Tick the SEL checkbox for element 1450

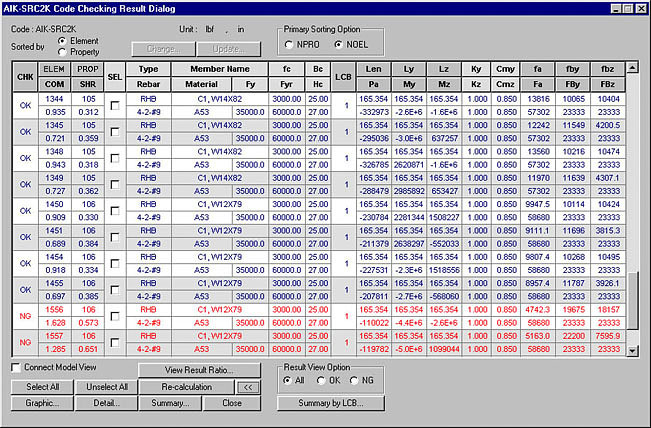click(115, 211)
